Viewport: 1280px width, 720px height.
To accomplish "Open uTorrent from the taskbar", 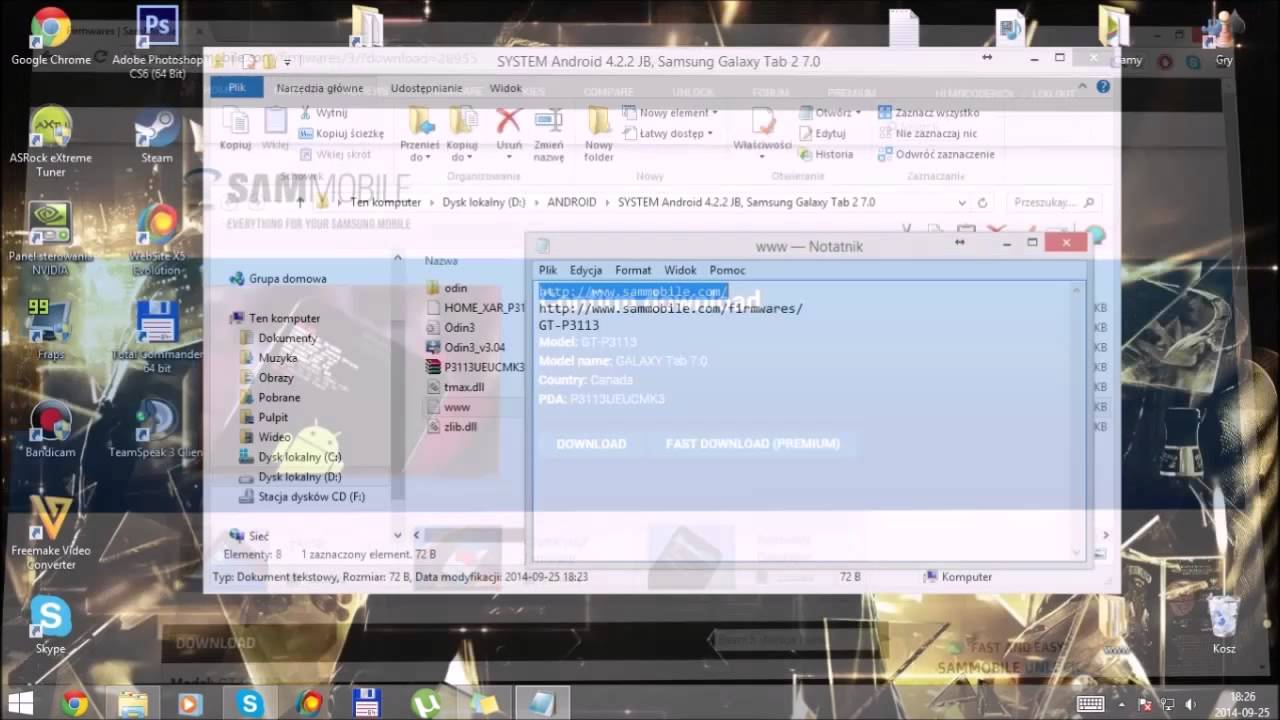I will coord(427,703).
